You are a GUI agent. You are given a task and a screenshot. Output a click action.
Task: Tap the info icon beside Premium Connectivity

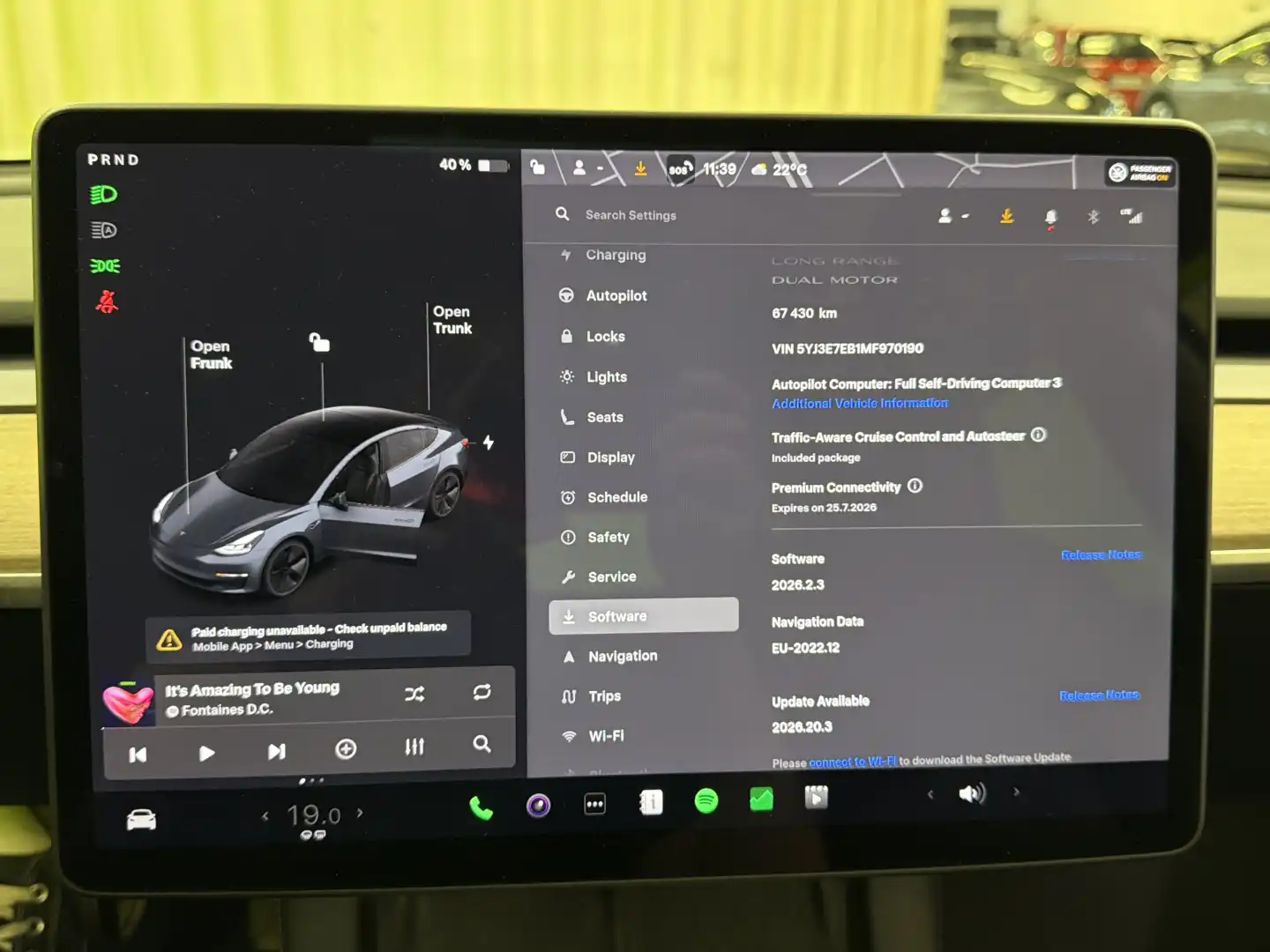[915, 486]
